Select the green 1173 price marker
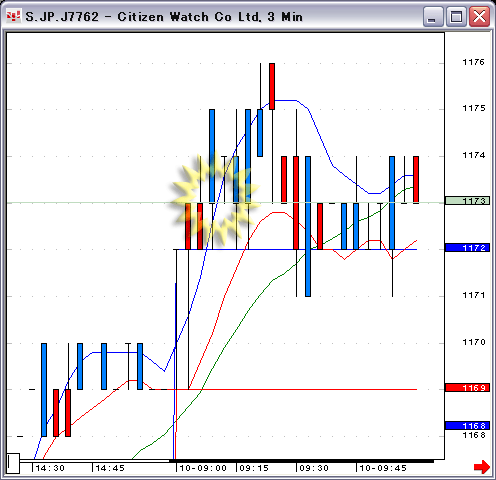 click(467, 201)
